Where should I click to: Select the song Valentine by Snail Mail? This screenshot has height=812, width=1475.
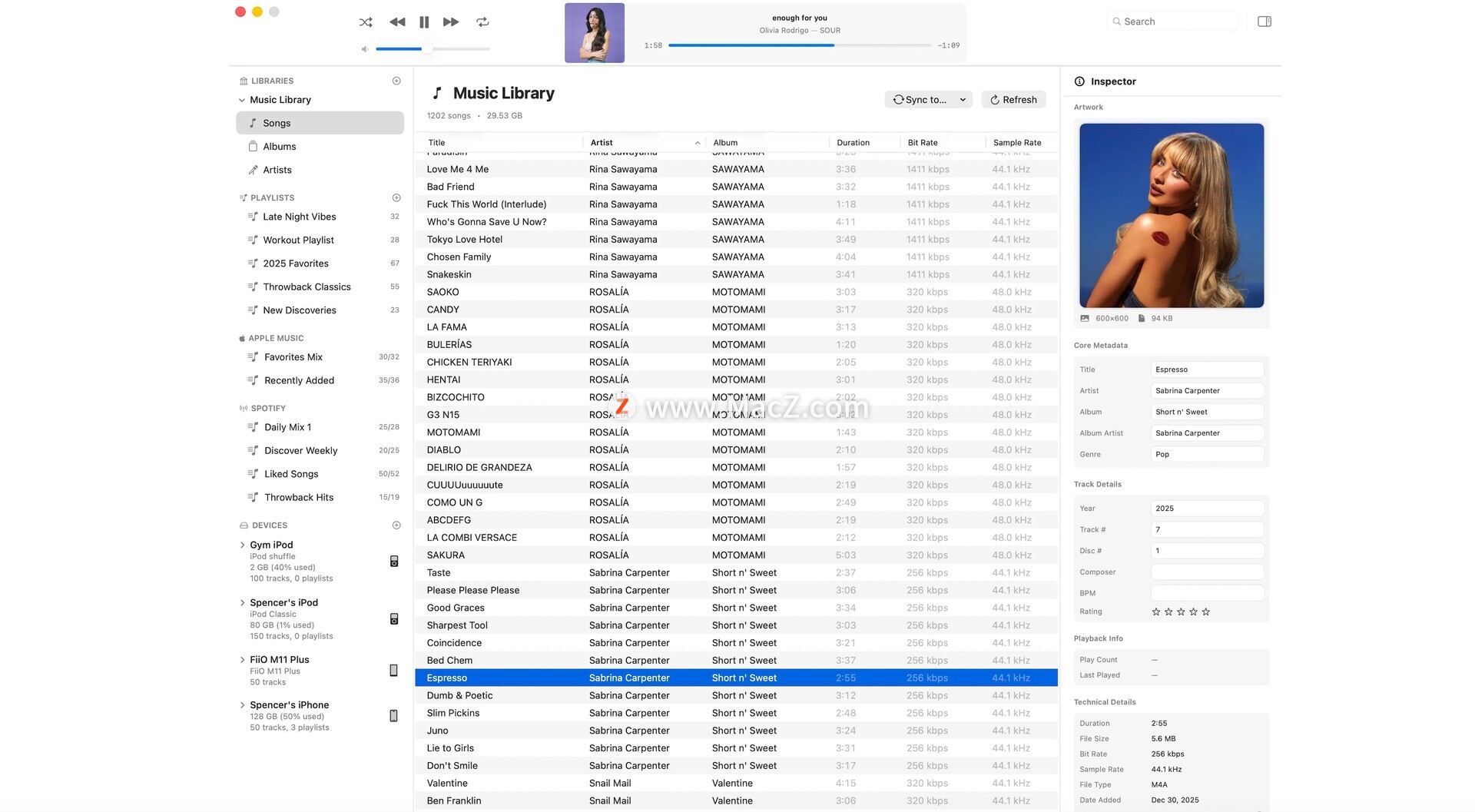tap(736, 784)
